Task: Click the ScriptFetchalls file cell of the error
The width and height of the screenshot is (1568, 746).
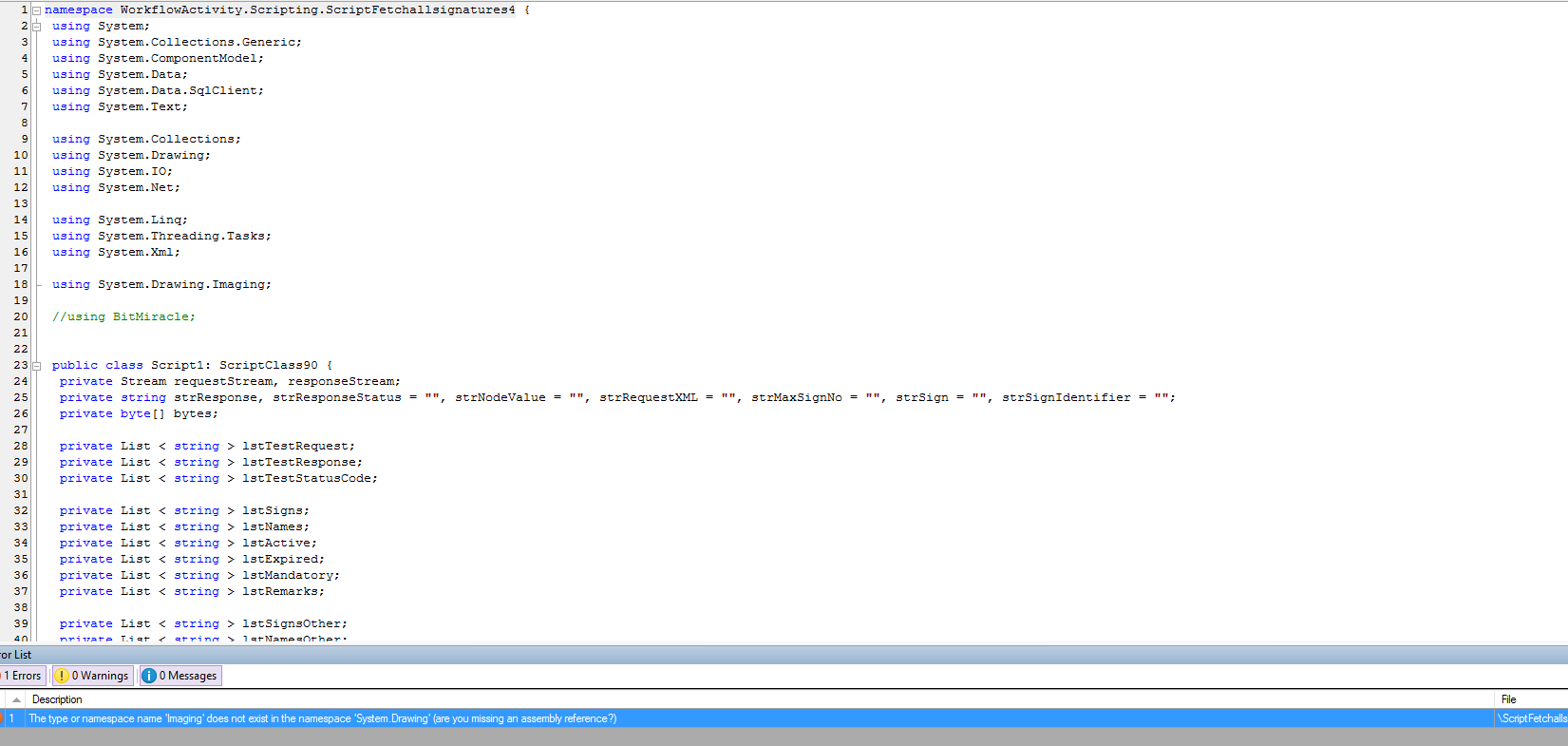Action: coord(1533,718)
